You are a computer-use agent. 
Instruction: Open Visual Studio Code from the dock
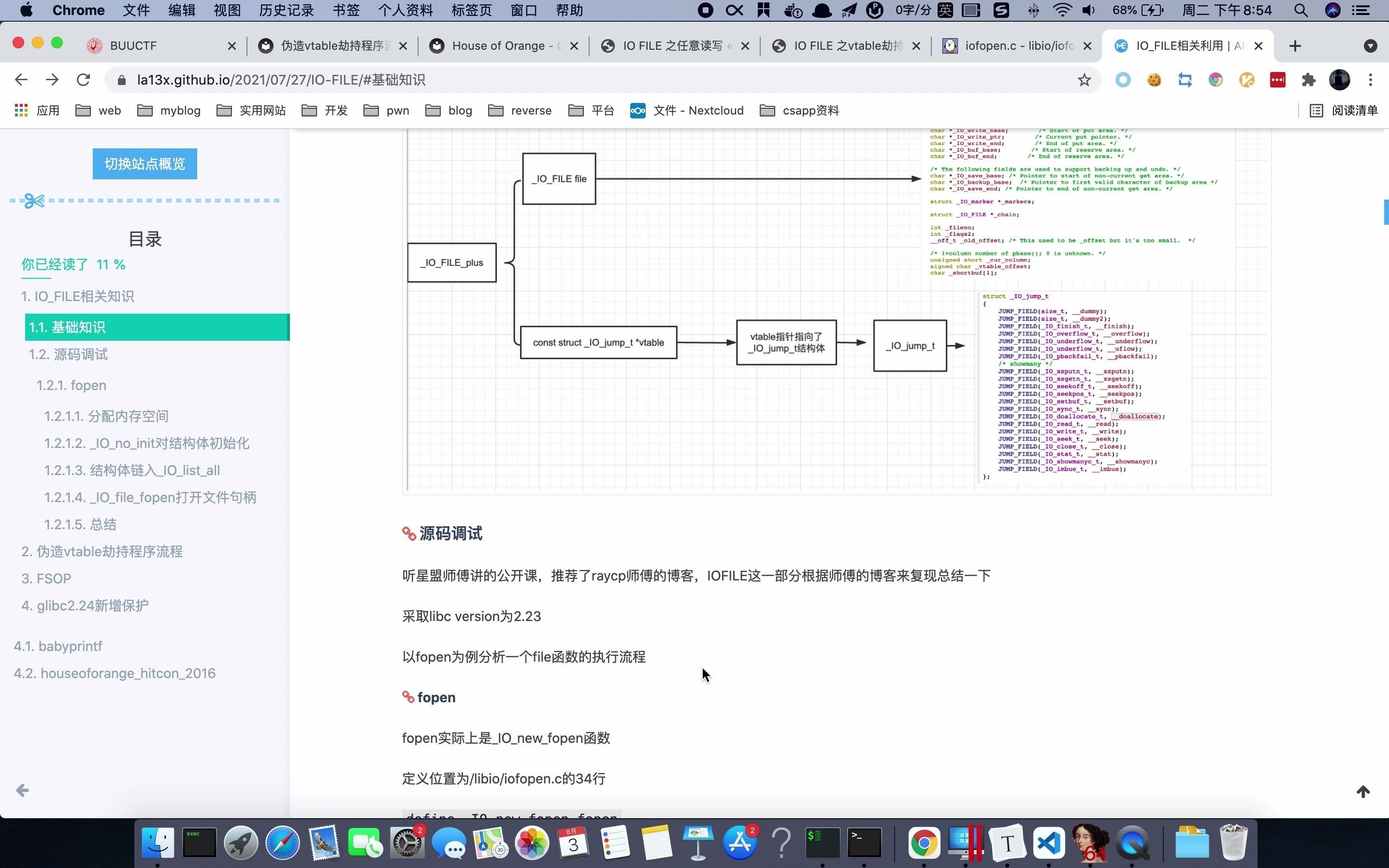(1049, 843)
